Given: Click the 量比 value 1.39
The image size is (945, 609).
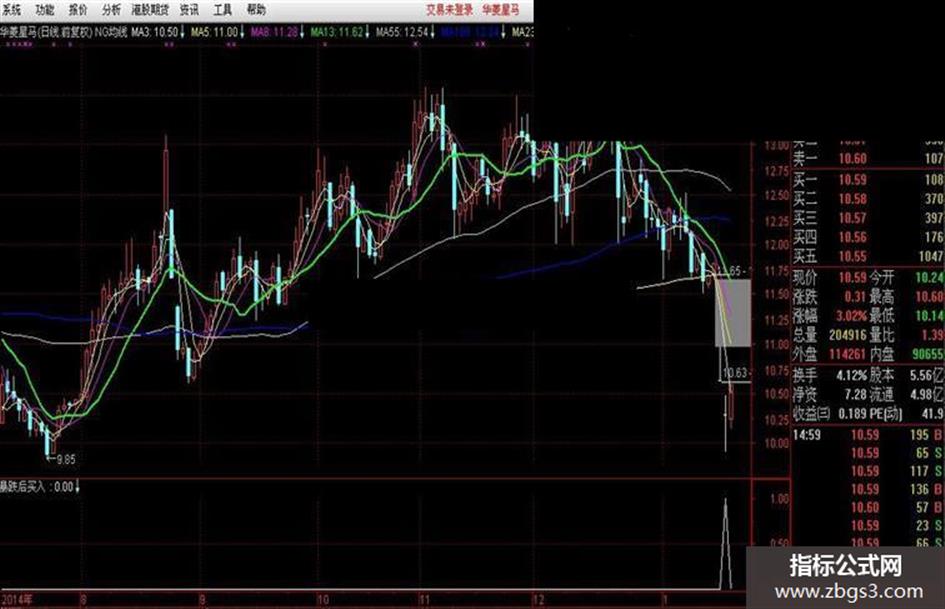Looking at the screenshot, I should pyautogui.click(x=933, y=335).
